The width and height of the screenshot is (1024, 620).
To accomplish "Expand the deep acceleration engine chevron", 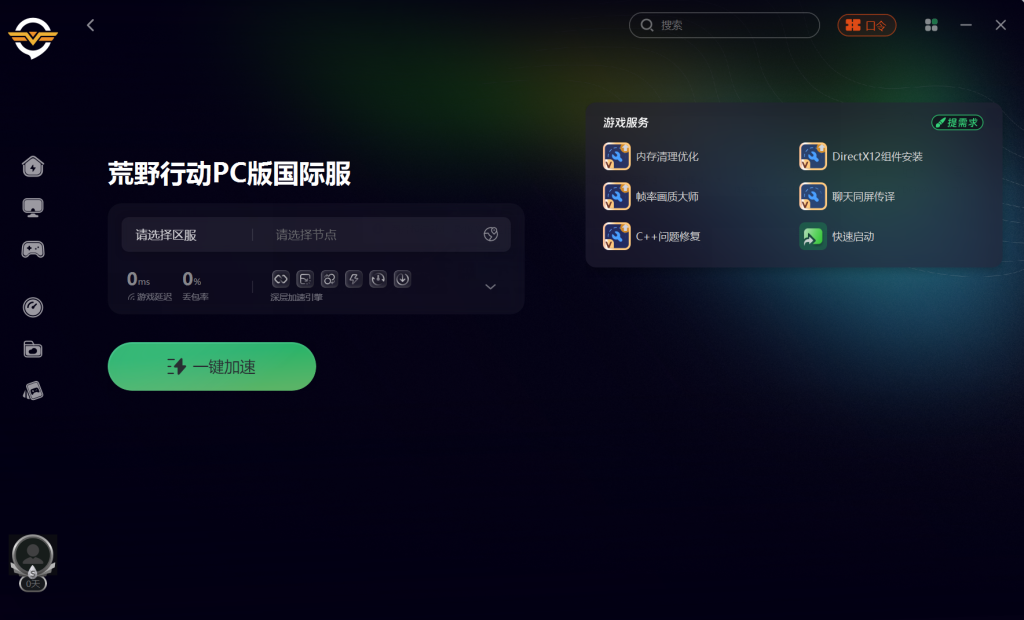I will click(x=490, y=287).
